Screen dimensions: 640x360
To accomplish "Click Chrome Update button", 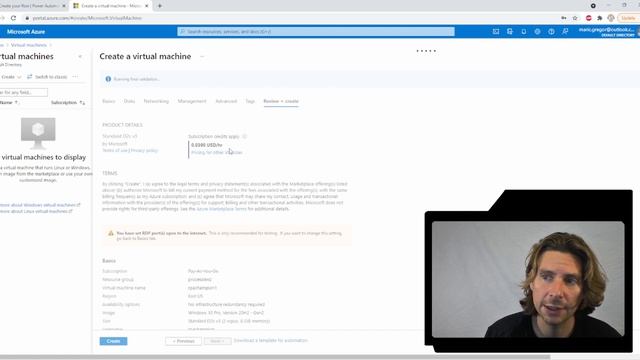I will coord(628,18).
